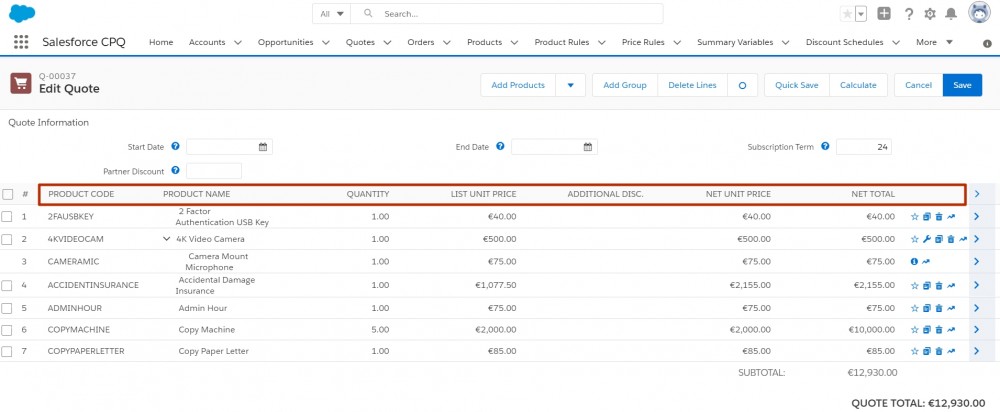
Task: Click in the global Search box
Action: pyautogui.click(x=507, y=13)
